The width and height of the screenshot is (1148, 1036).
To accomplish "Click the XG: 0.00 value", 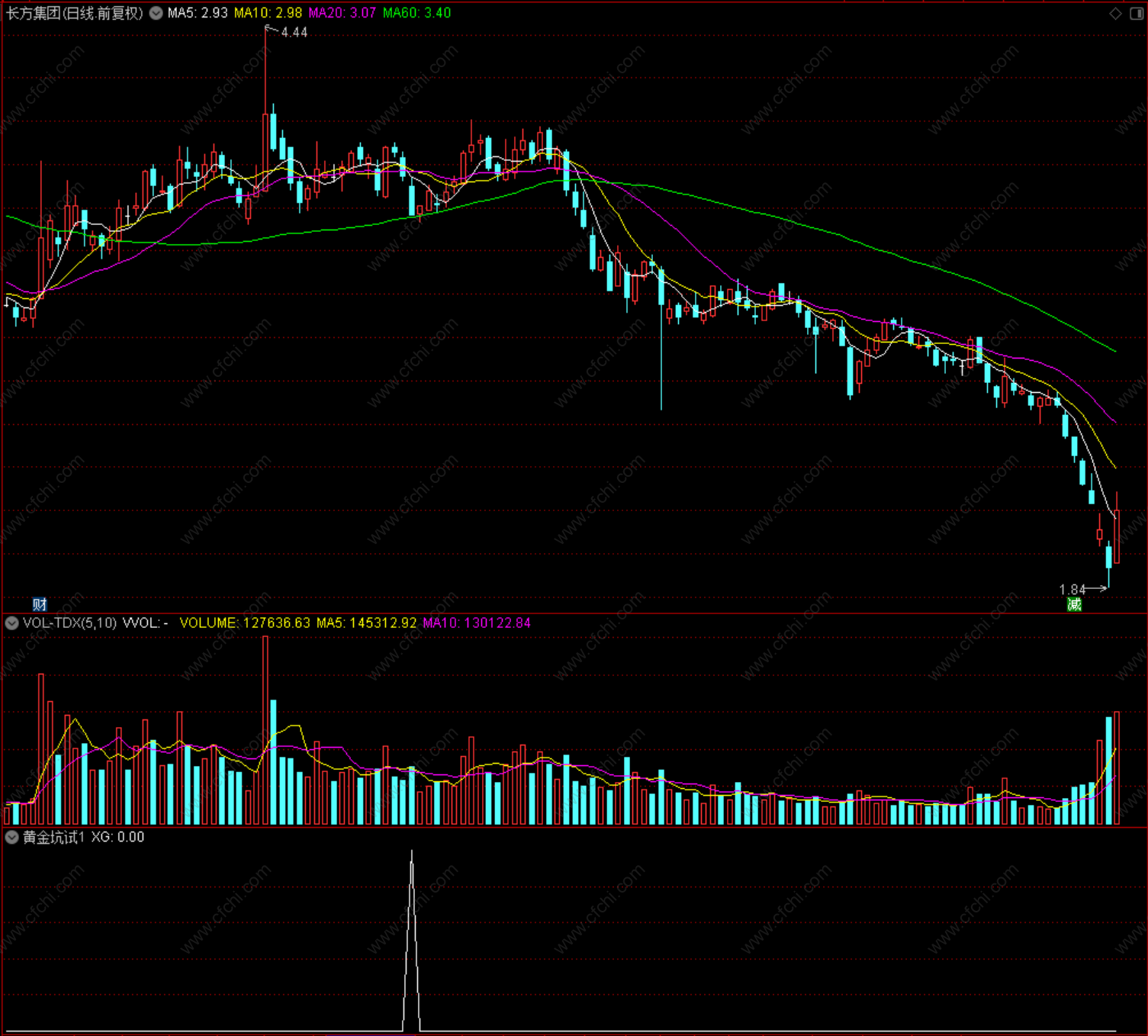I will (x=117, y=838).
